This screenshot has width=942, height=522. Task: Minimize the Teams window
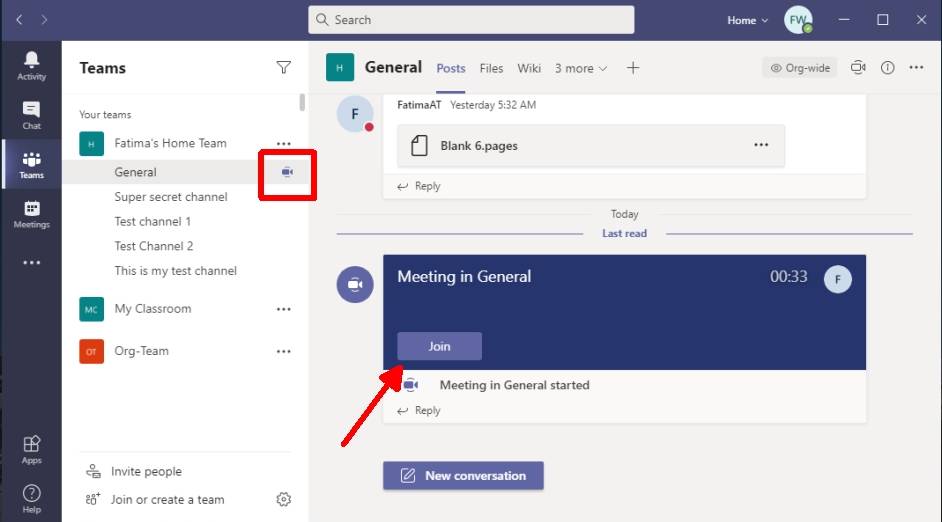point(844,20)
